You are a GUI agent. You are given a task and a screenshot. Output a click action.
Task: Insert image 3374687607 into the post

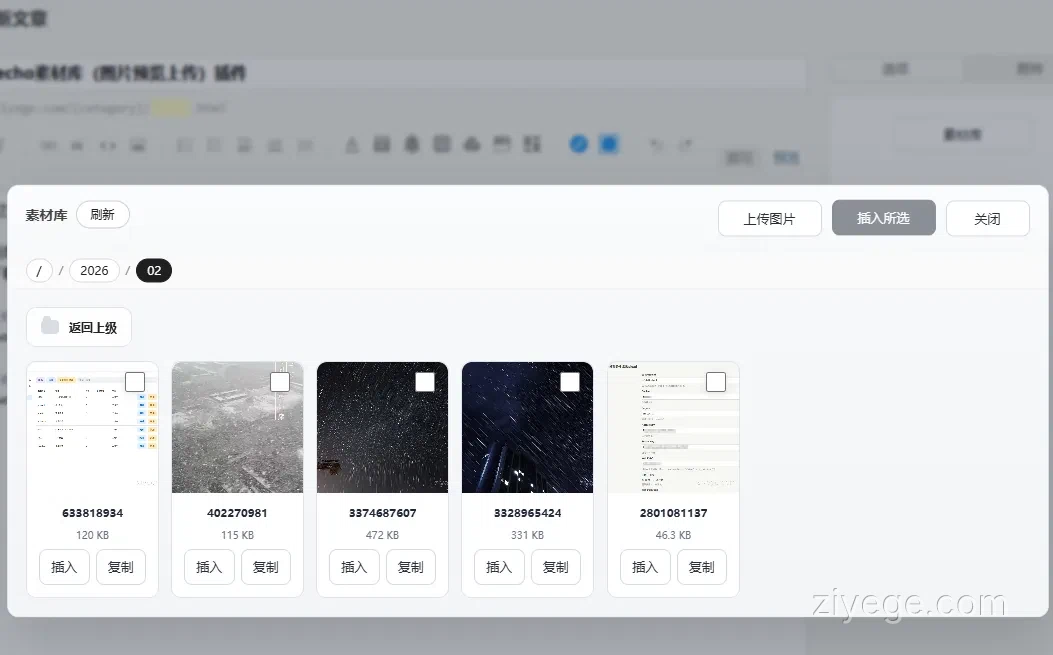click(354, 567)
